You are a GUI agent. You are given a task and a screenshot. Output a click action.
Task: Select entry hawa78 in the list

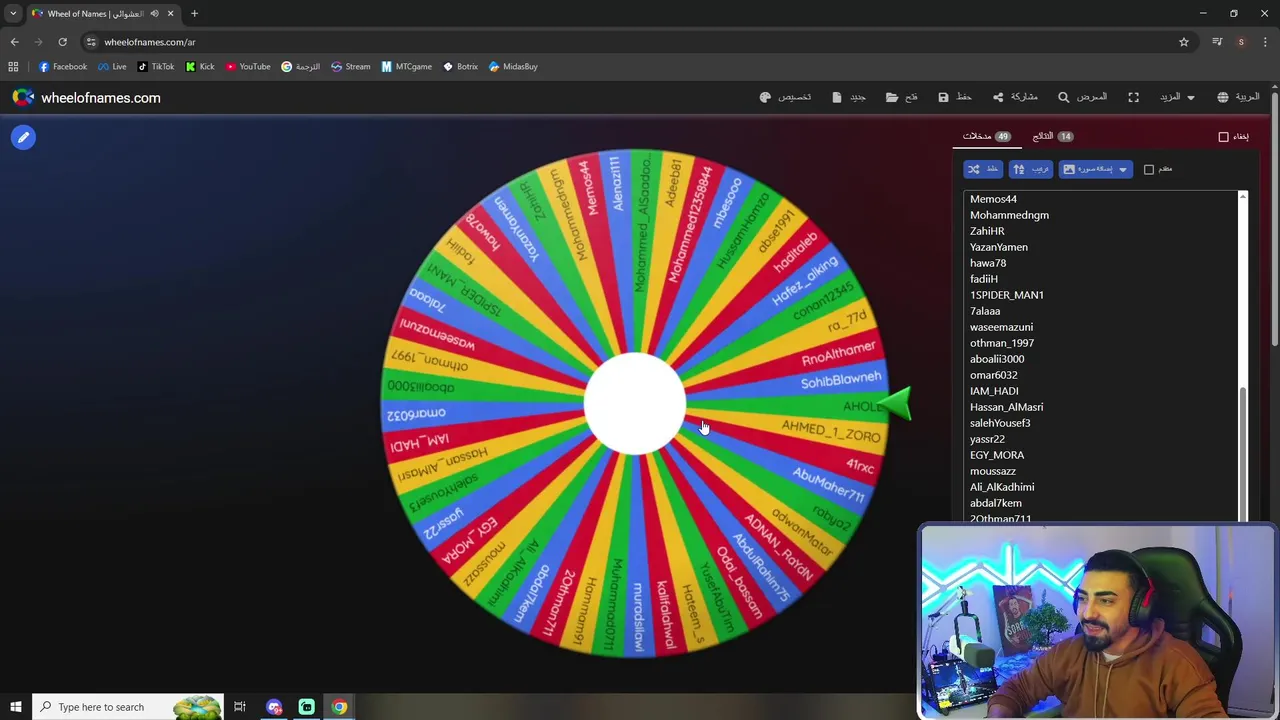(988, 263)
